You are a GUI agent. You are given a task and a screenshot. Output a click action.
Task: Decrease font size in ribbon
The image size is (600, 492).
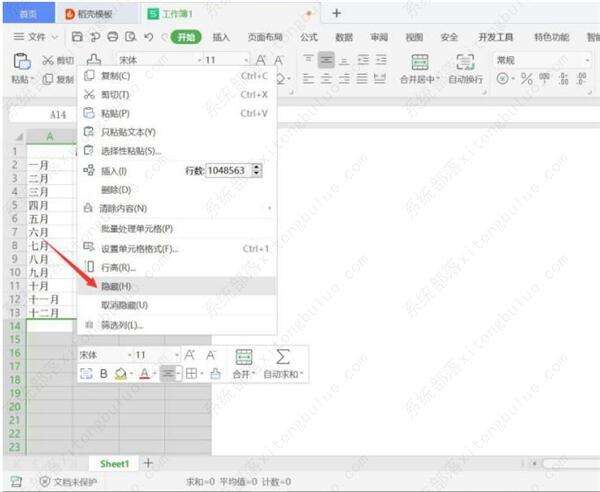point(279,60)
